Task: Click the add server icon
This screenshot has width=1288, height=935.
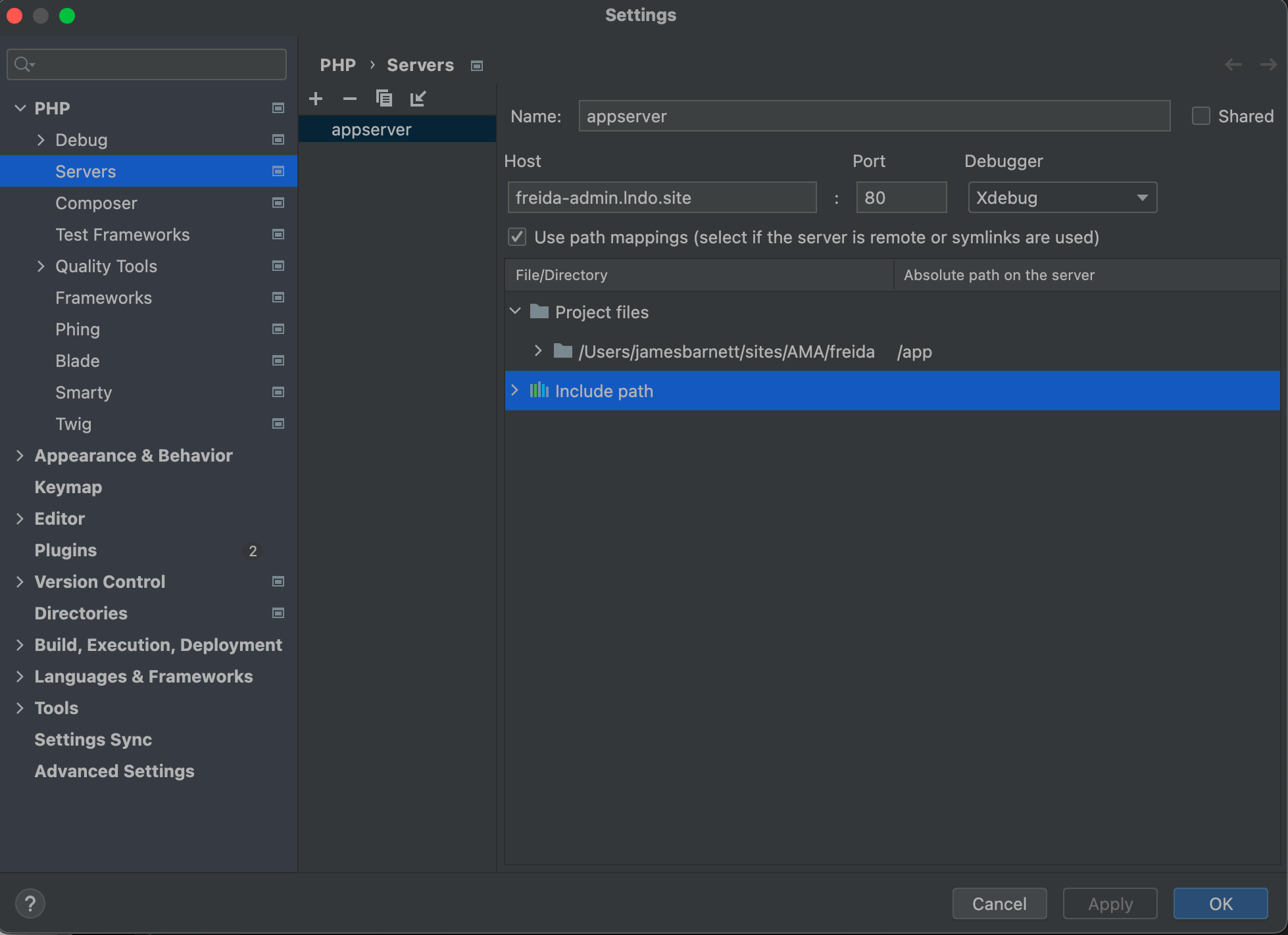Action: (314, 98)
